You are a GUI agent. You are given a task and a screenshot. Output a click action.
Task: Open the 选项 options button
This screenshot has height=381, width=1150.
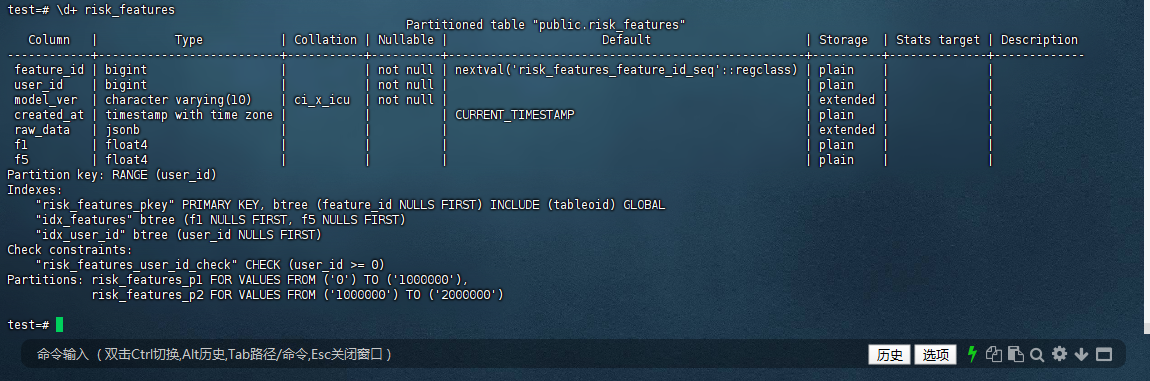pos(935,355)
